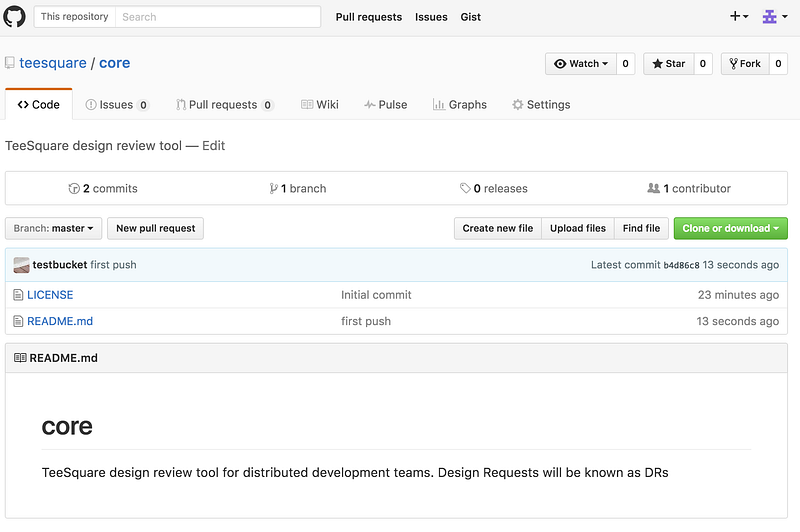Image resolution: width=800 pixels, height=532 pixels.
Task: Click the testbucket committer avatar
Action: (21, 265)
